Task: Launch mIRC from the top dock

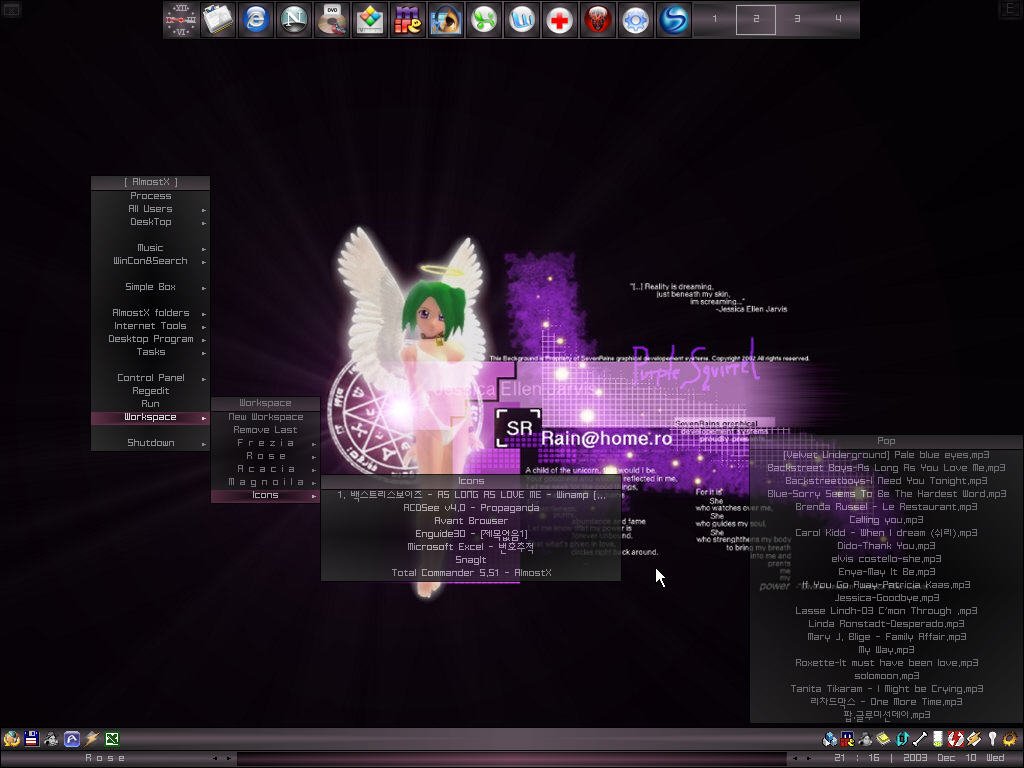Action: click(408, 20)
